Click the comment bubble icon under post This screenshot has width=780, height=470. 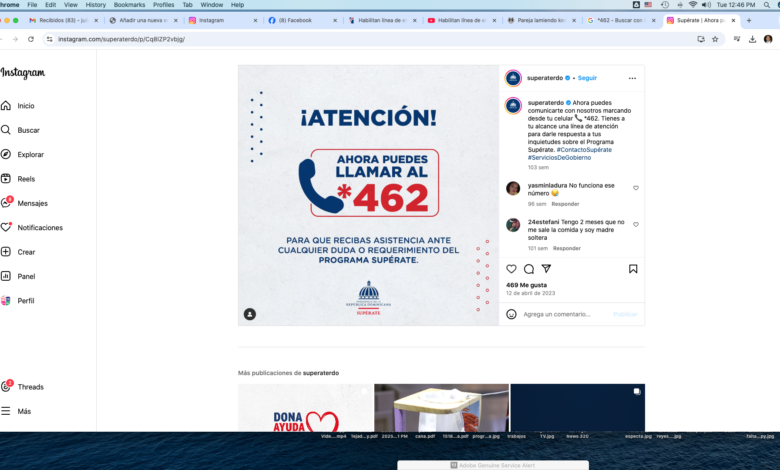529,269
